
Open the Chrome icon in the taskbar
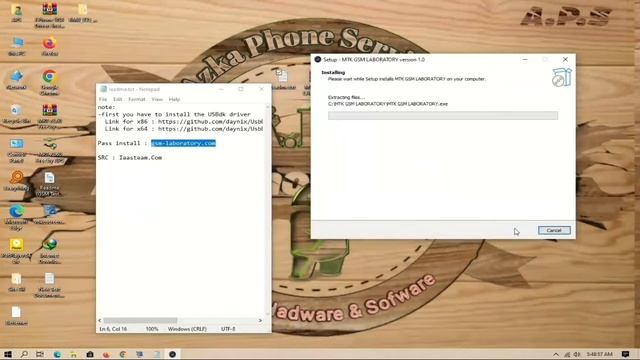(x=123, y=354)
